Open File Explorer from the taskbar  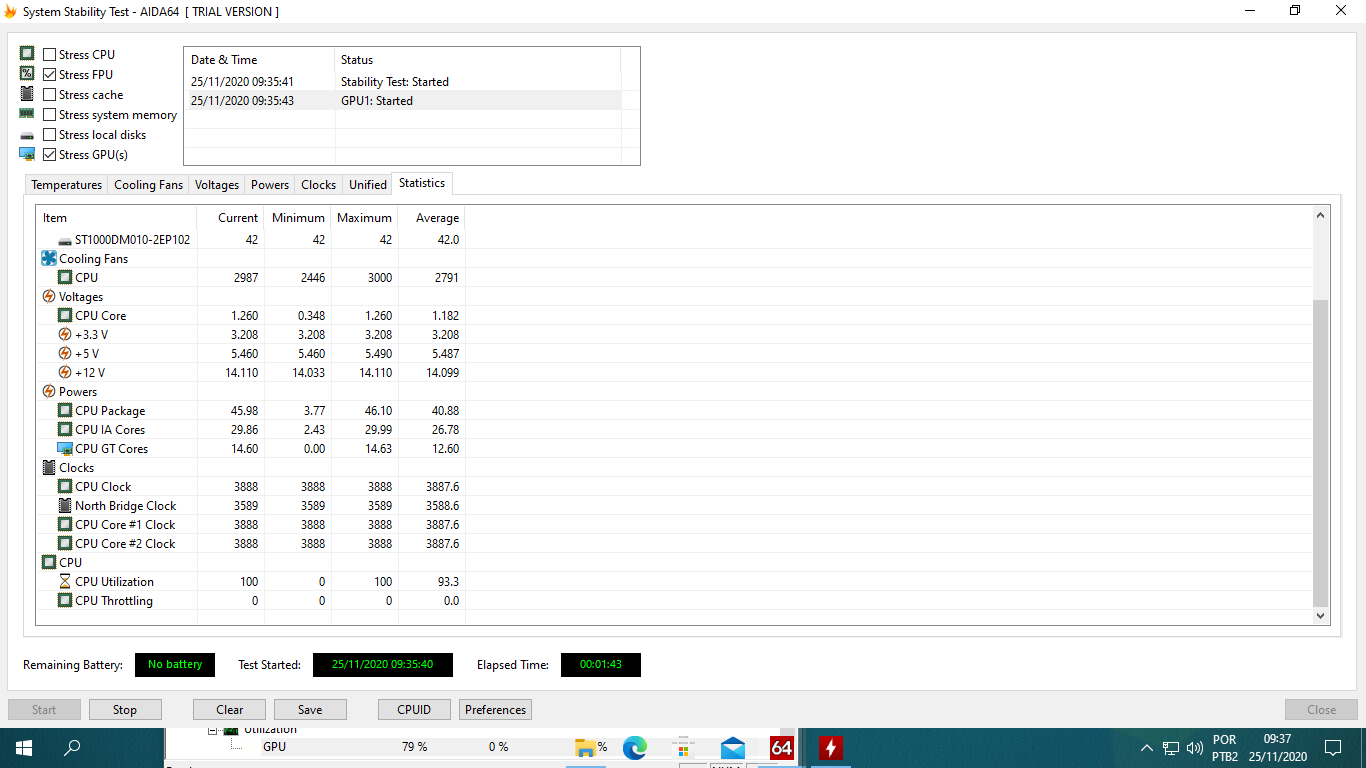(x=586, y=747)
